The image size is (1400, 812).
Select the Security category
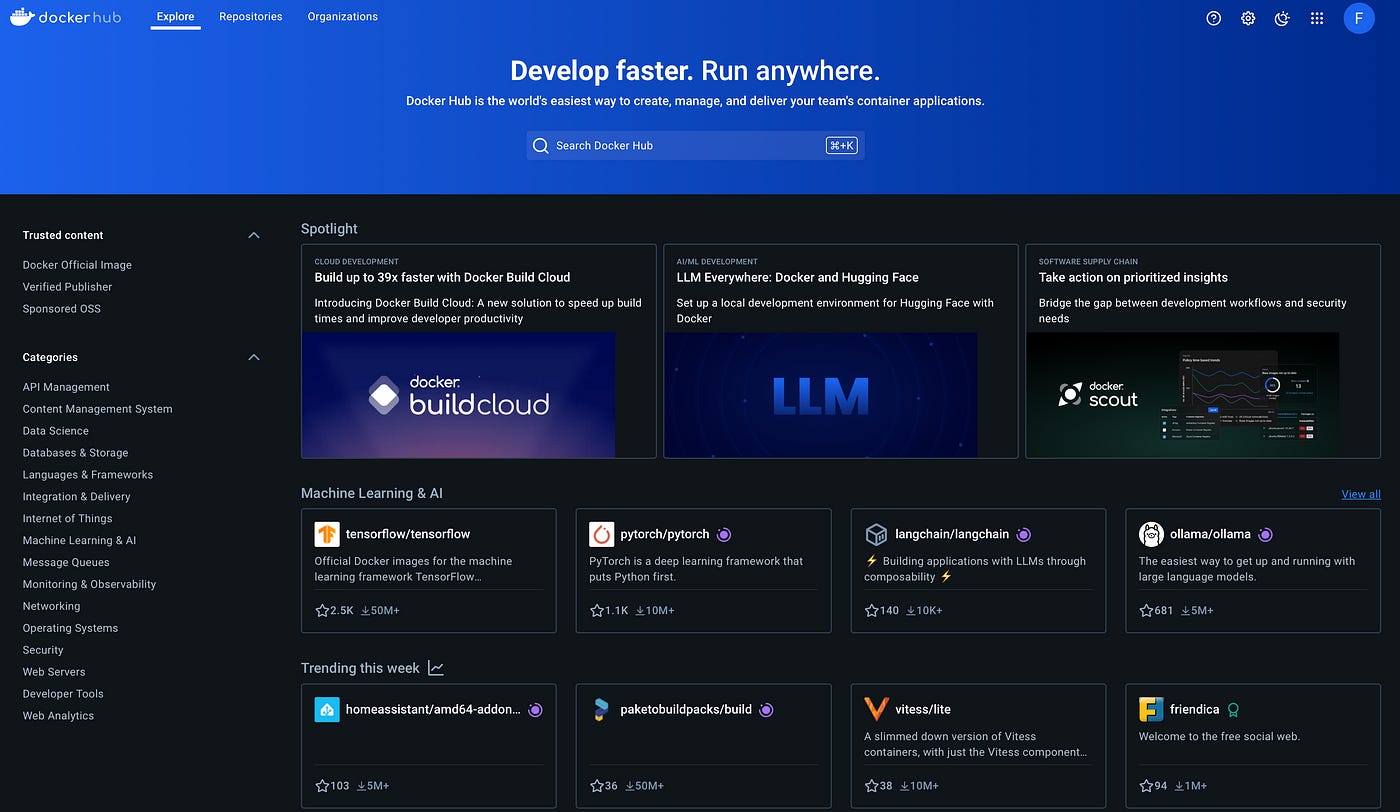(43, 650)
